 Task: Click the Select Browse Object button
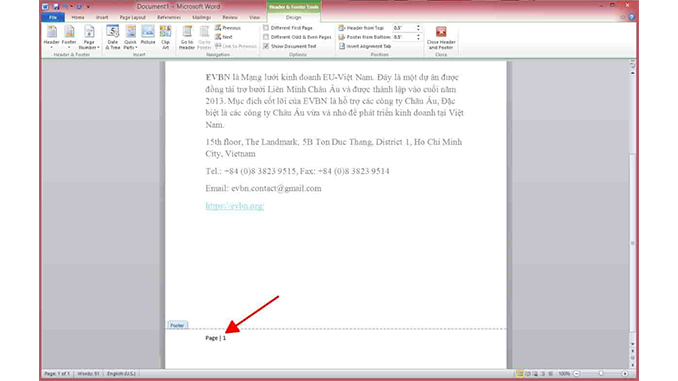[x=633, y=358]
